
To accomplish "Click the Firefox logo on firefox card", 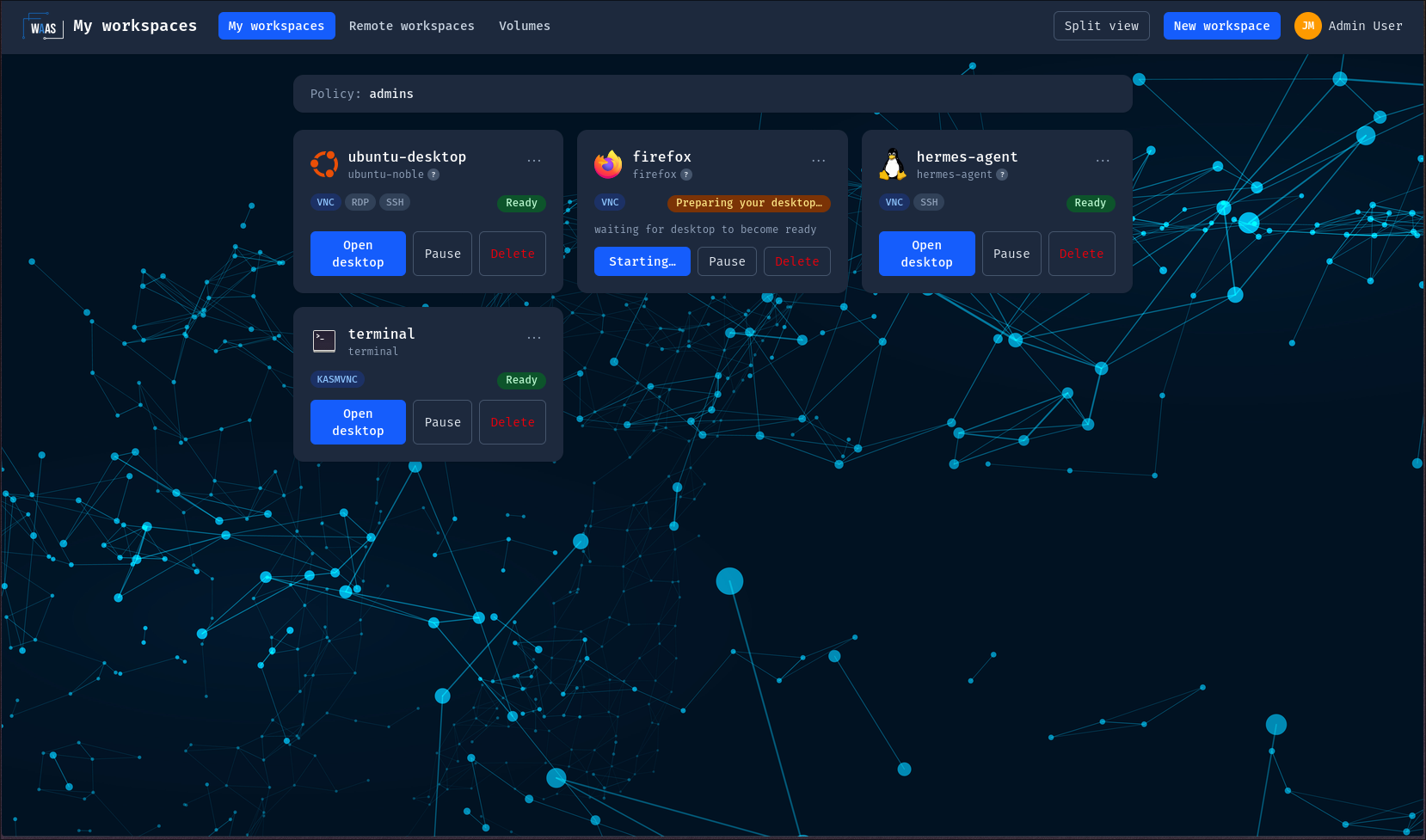I will click(608, 164).
